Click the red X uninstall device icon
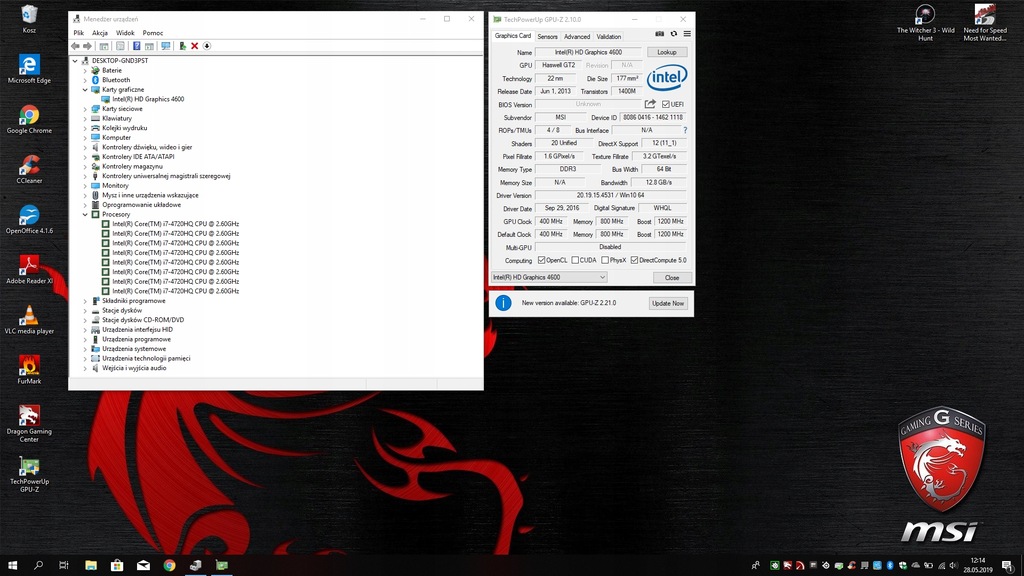The height and width of the screenshot is (576, 1024). click(x=195, y=46)
